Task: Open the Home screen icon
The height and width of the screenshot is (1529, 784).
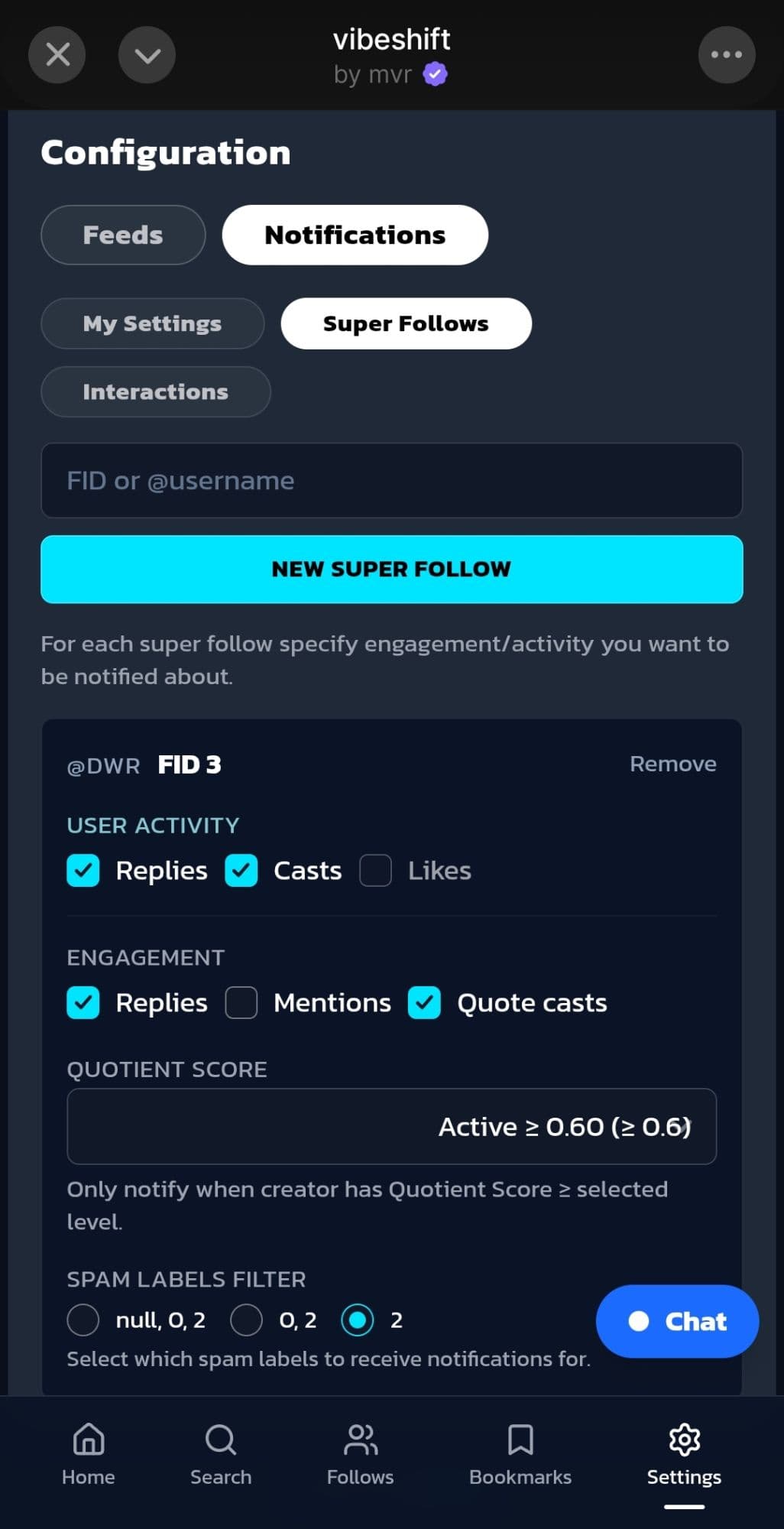Action: point(87,1440)
